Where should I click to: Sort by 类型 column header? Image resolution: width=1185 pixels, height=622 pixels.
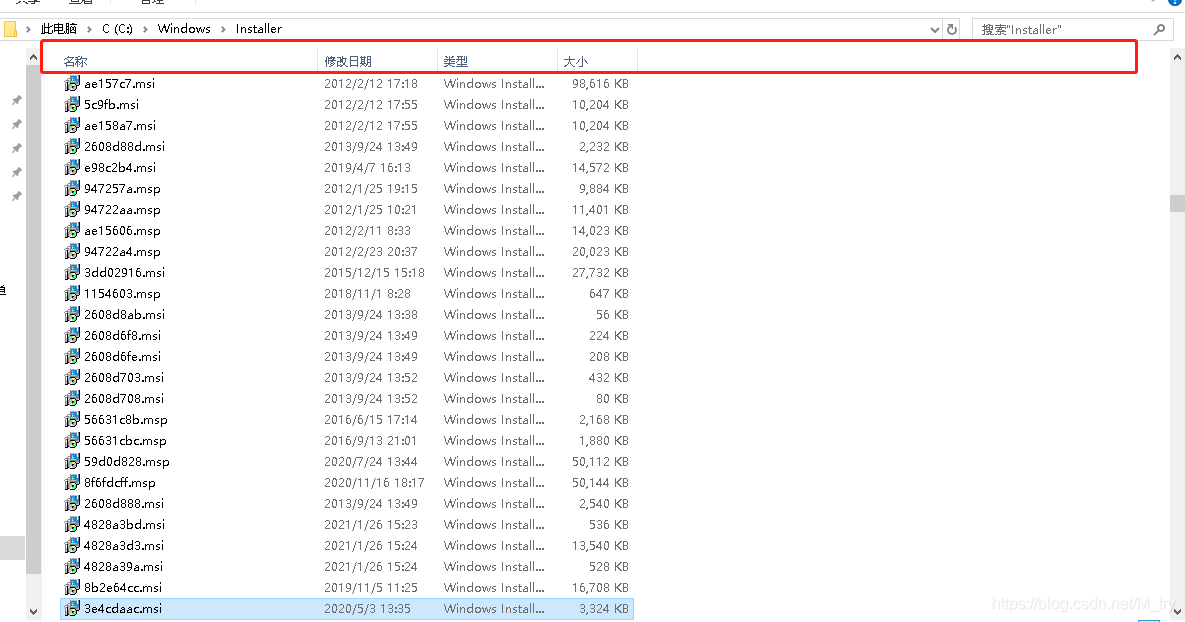456,61
